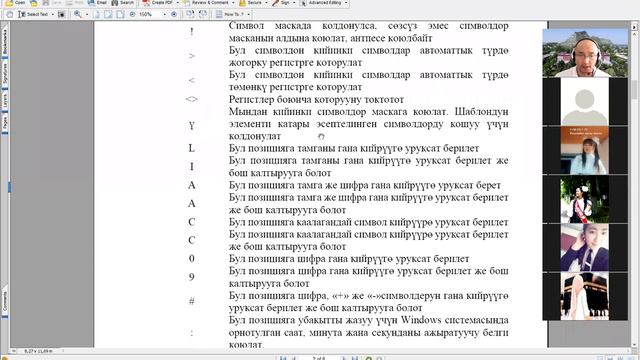
Task: Click the '9' symbol in the table
Action: [x=191, y=277]
